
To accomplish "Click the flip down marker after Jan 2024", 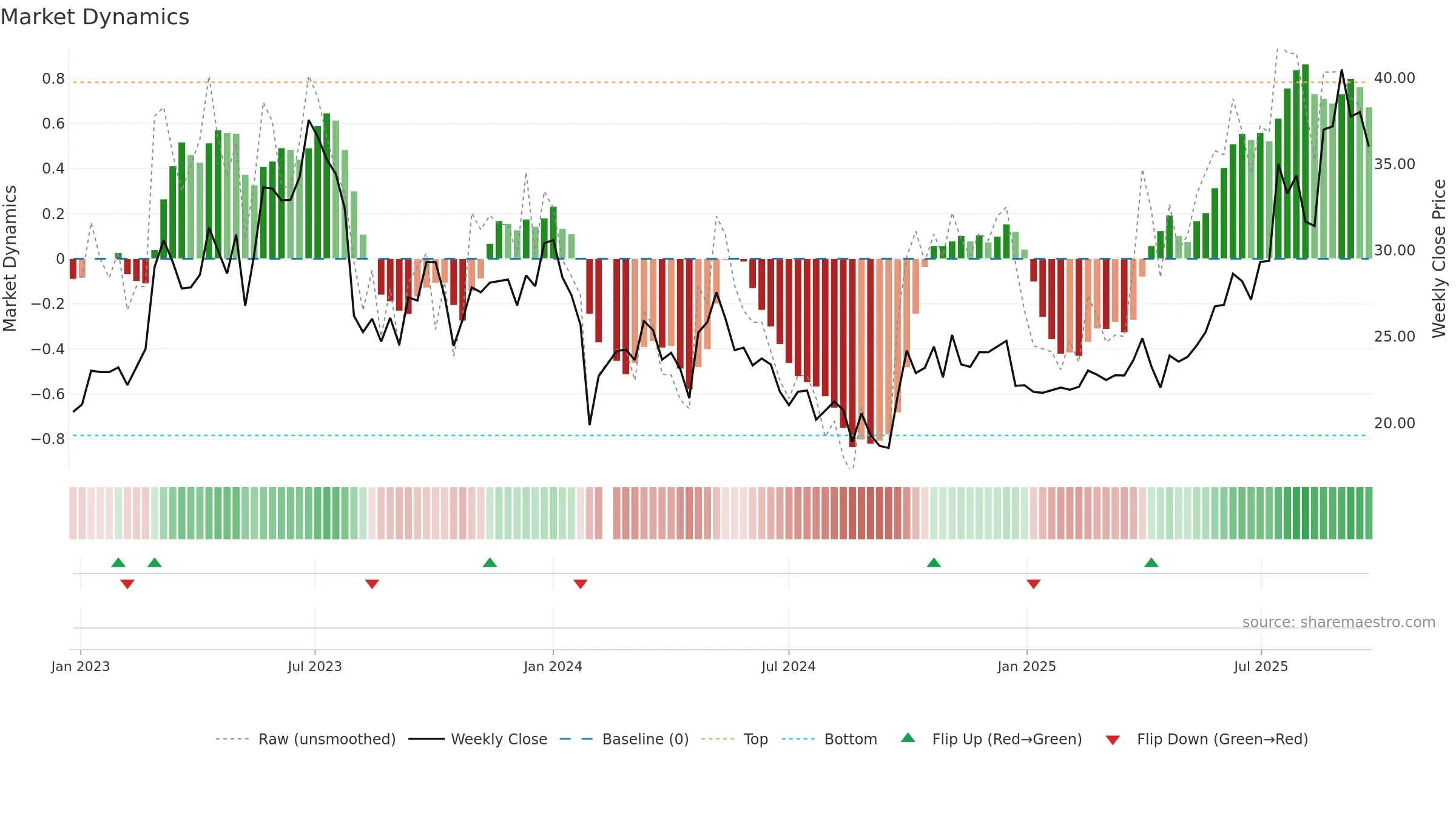I will (x=581, y=584).
